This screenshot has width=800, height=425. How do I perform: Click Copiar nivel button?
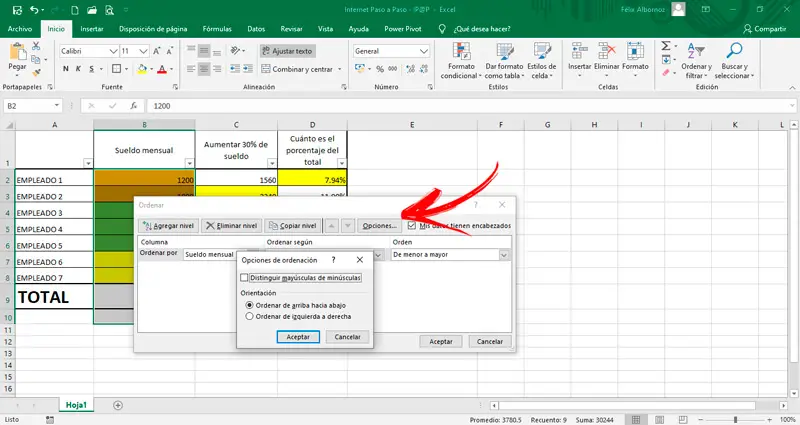pos(293,226)
